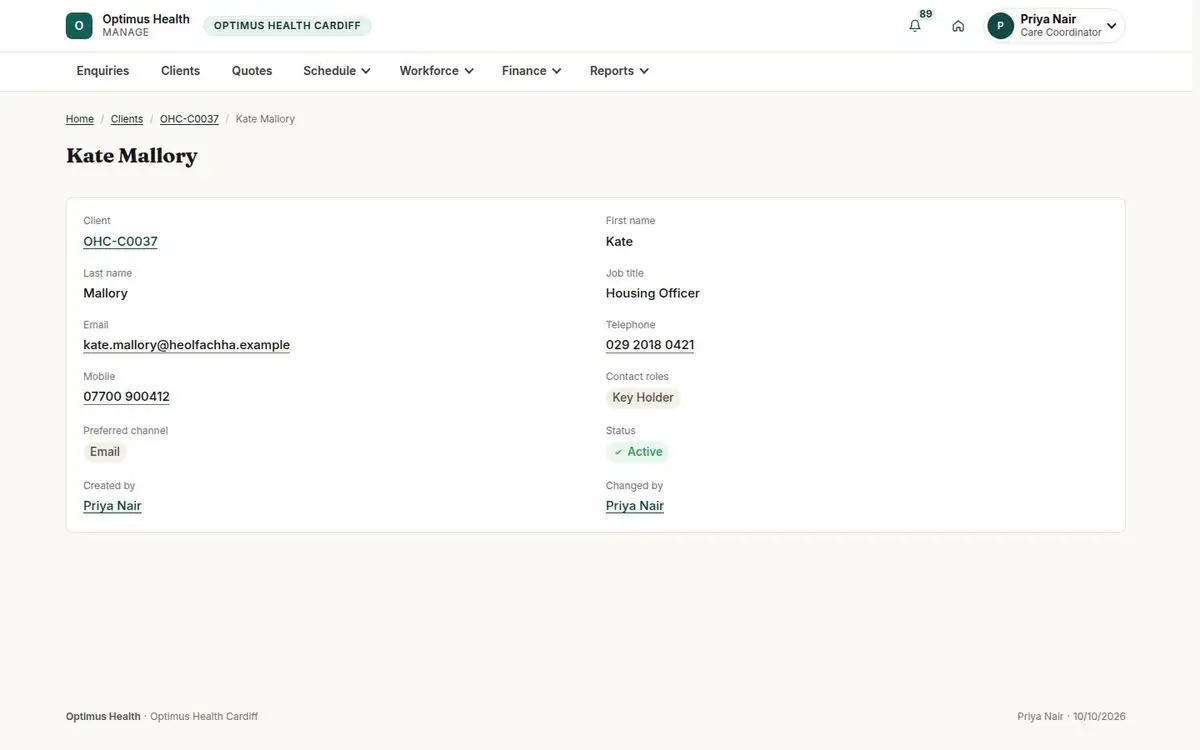
Task: Open client OHC-C0037 link in details card
Action: 120,241
